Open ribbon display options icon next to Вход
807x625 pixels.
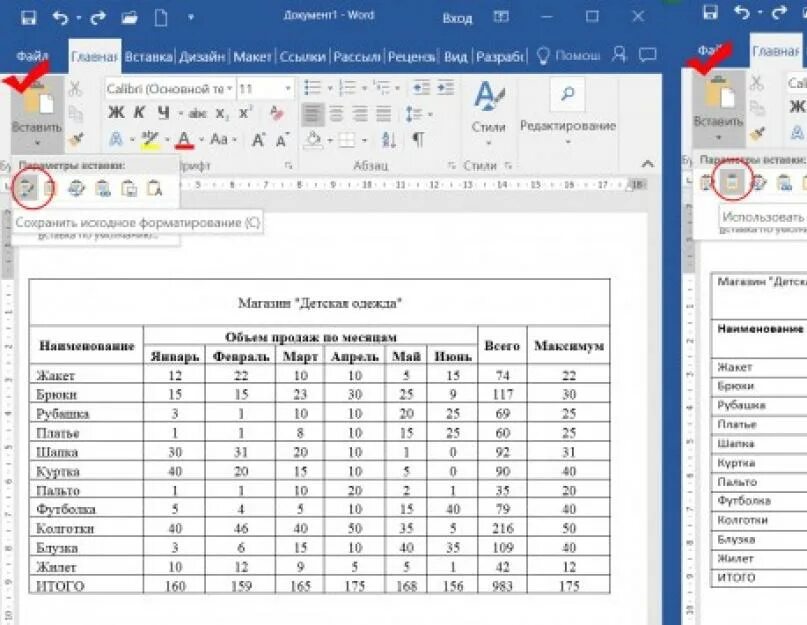tap(501, 18)
